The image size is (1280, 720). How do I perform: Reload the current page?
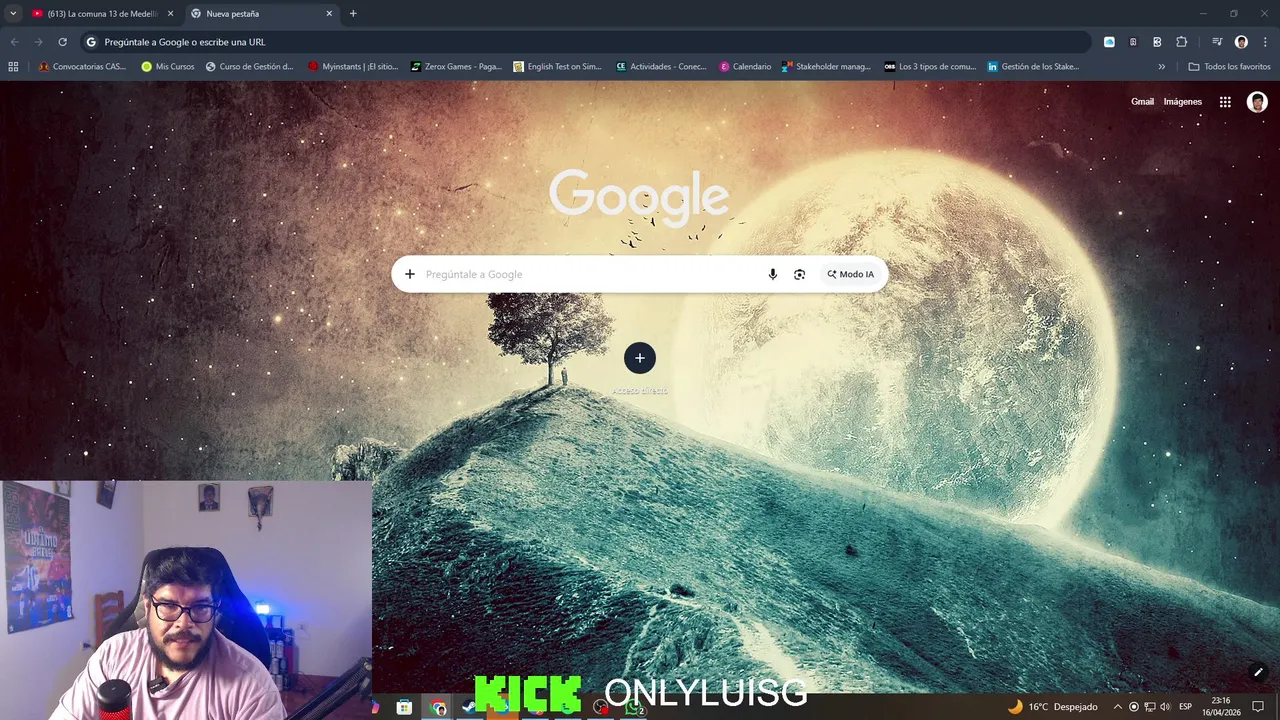point(62,42)
